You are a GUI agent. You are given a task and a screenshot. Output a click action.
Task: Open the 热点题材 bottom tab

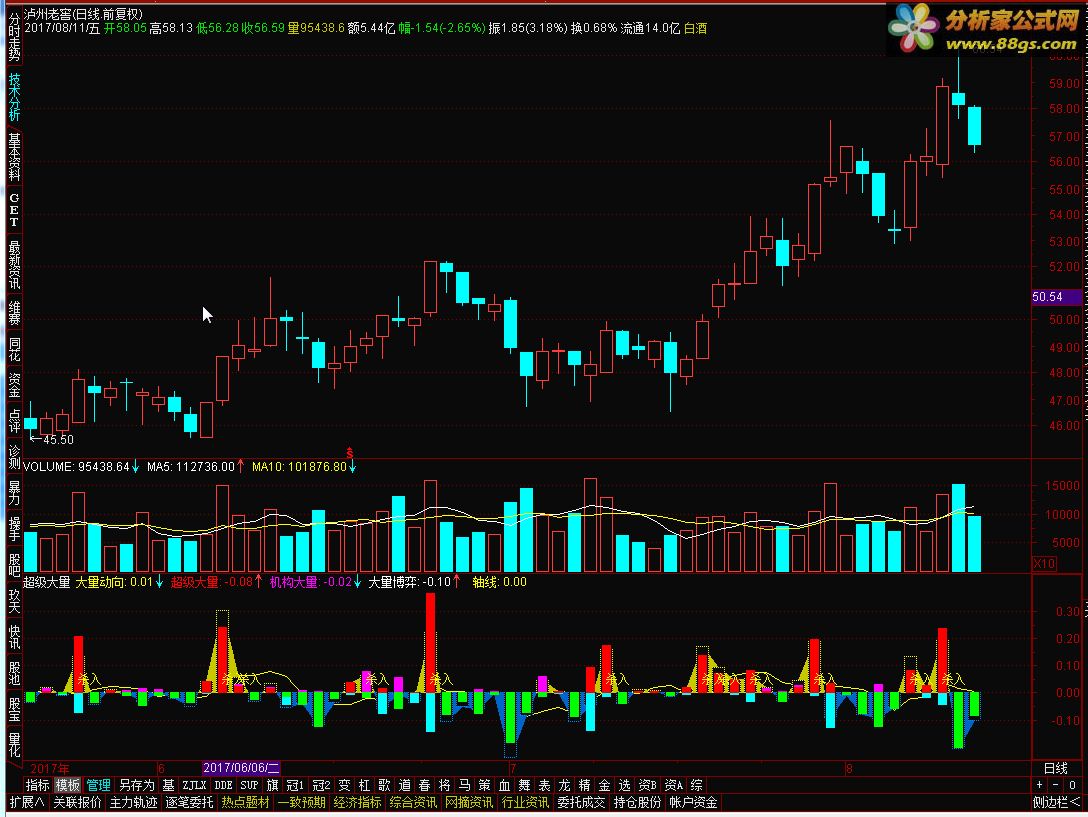pos(246,802)
